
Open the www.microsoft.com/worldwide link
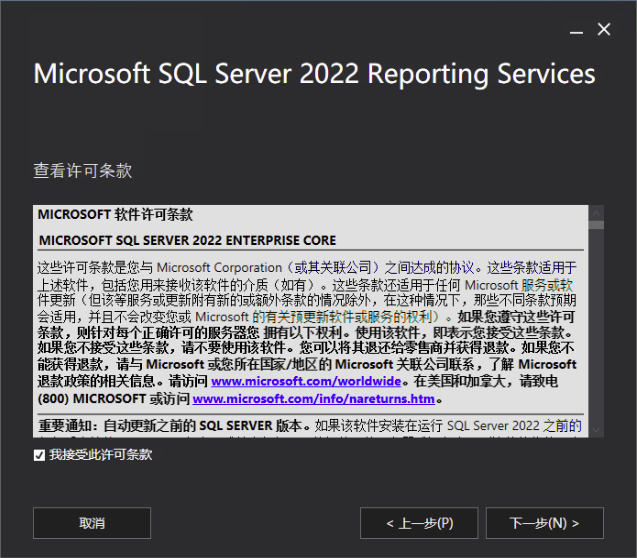pos(306,381)
